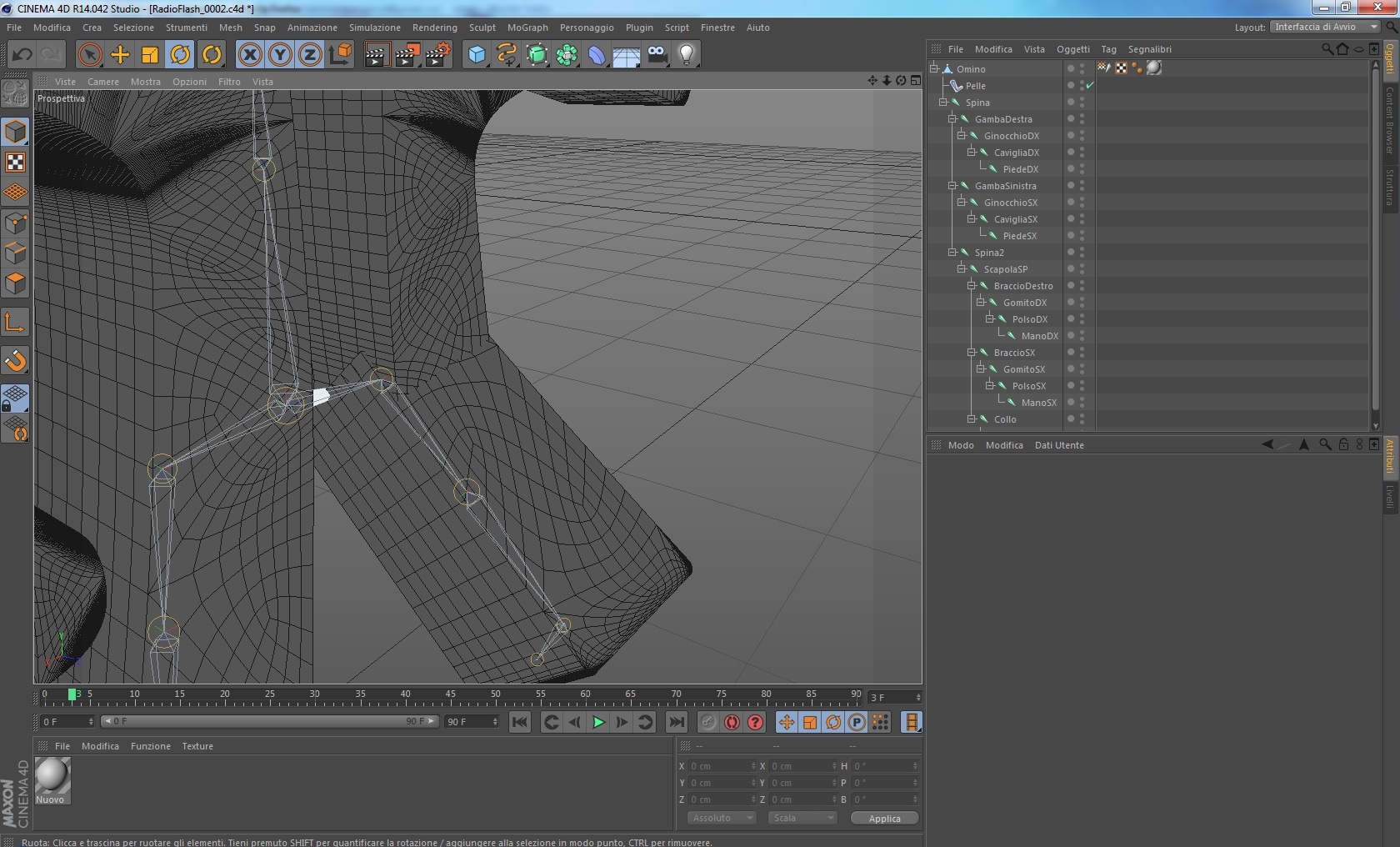The image size is (1400, 847).
Task: Collapse the GambaDestra joint hierarchy
Action: click(x=952, y=118)
